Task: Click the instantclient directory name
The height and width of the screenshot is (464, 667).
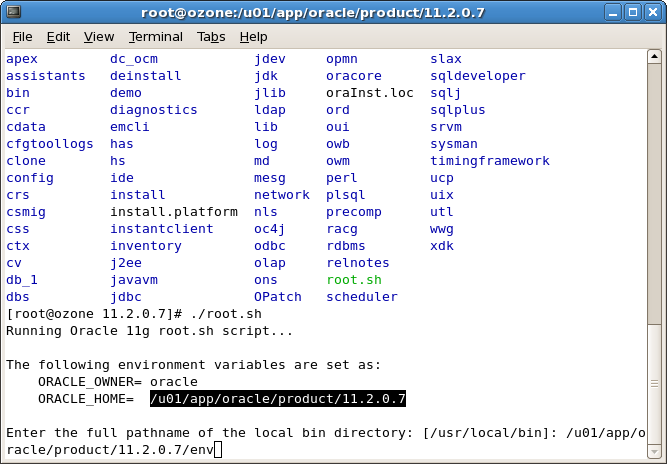Action: tap(162, 229)
